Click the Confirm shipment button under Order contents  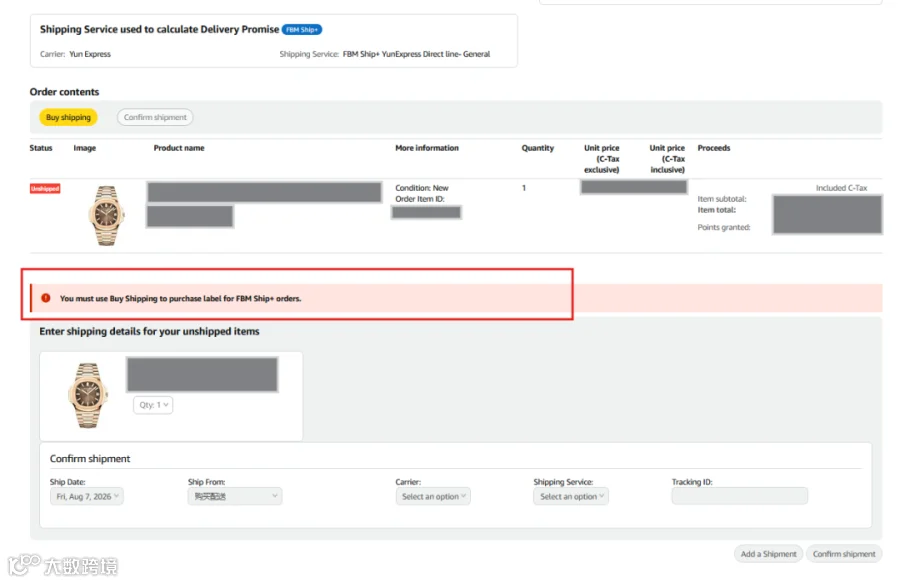click(155, 117)
